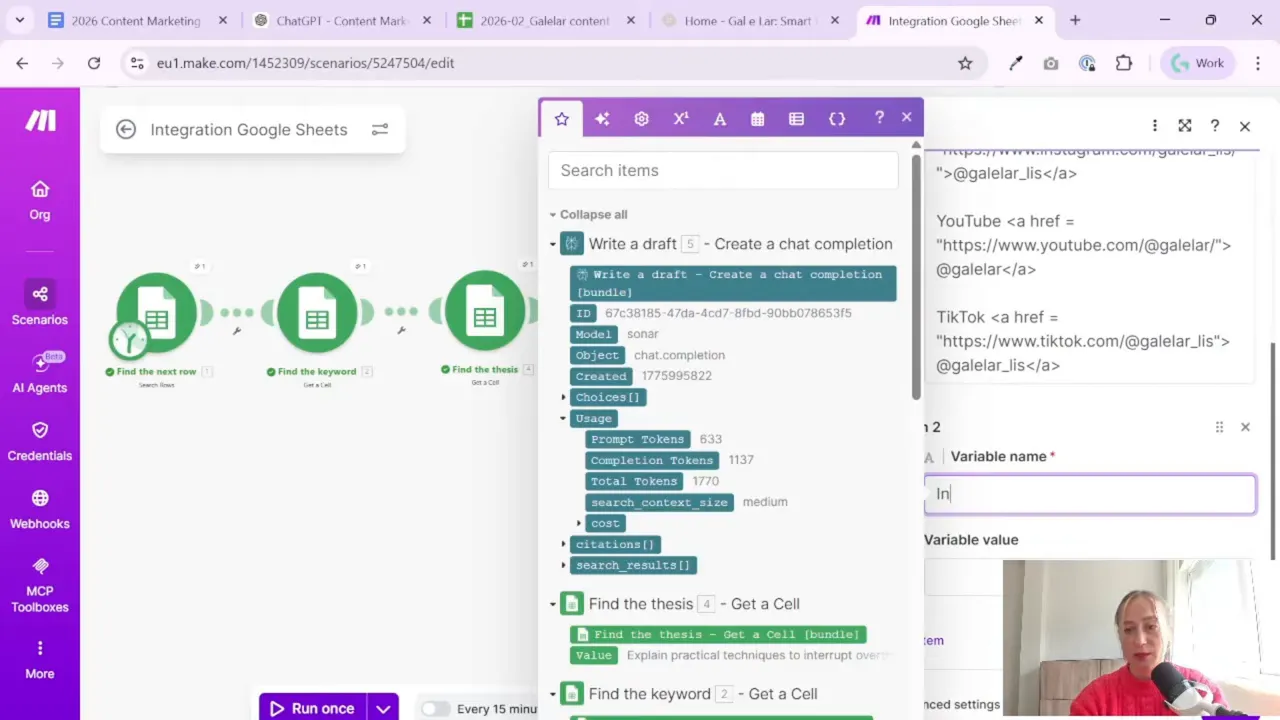Insert the Completion Tokens pill

point(652,460)
